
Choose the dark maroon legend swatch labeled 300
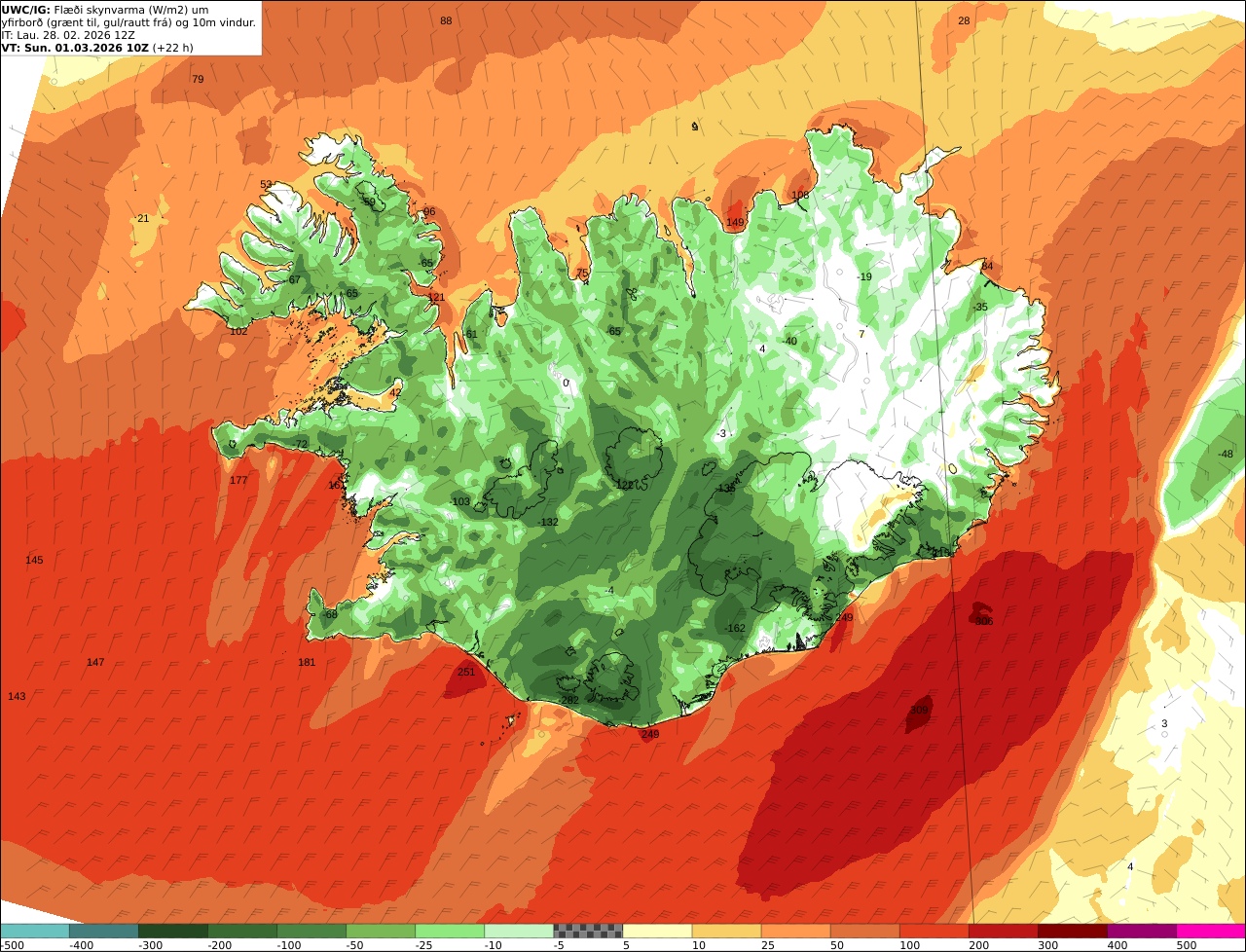1072,931
